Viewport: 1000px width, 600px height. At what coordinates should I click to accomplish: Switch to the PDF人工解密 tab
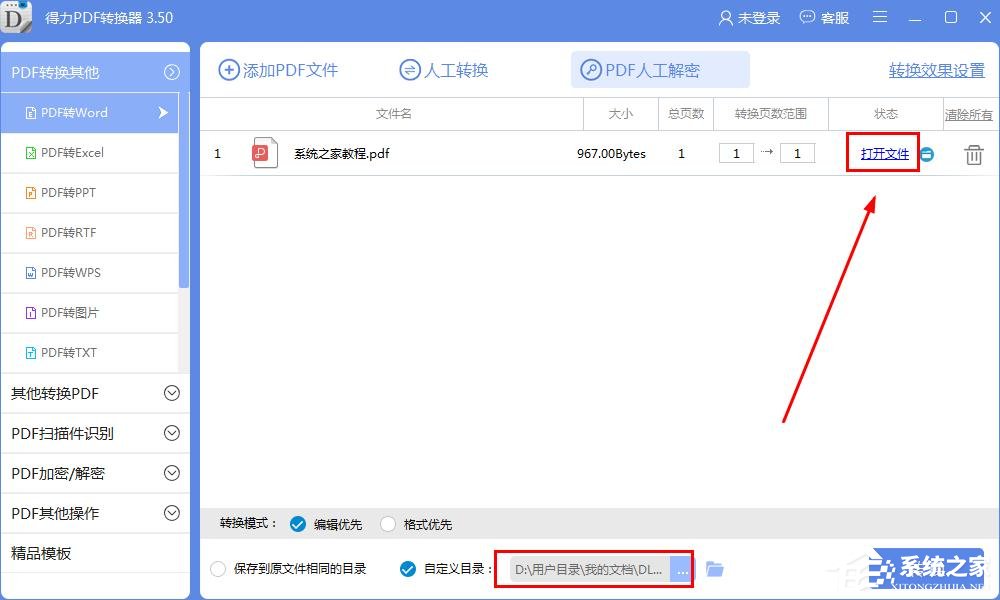pyautogui.click(x=660, y=70)
